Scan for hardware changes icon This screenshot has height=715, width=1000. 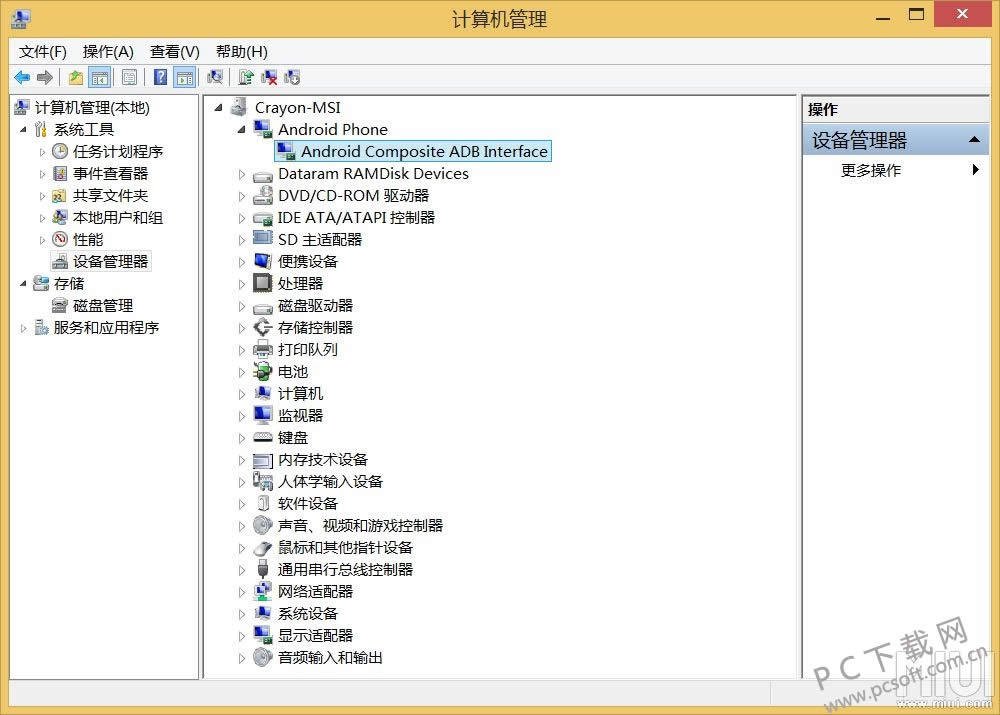(214, 78)
